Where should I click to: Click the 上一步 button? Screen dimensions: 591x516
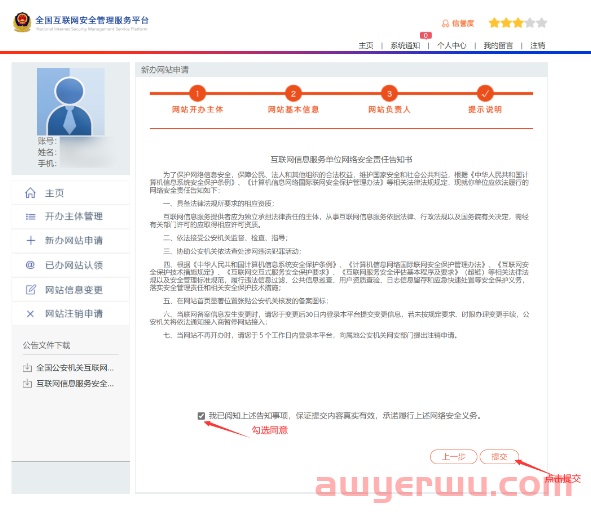click(x=453, y=457)
